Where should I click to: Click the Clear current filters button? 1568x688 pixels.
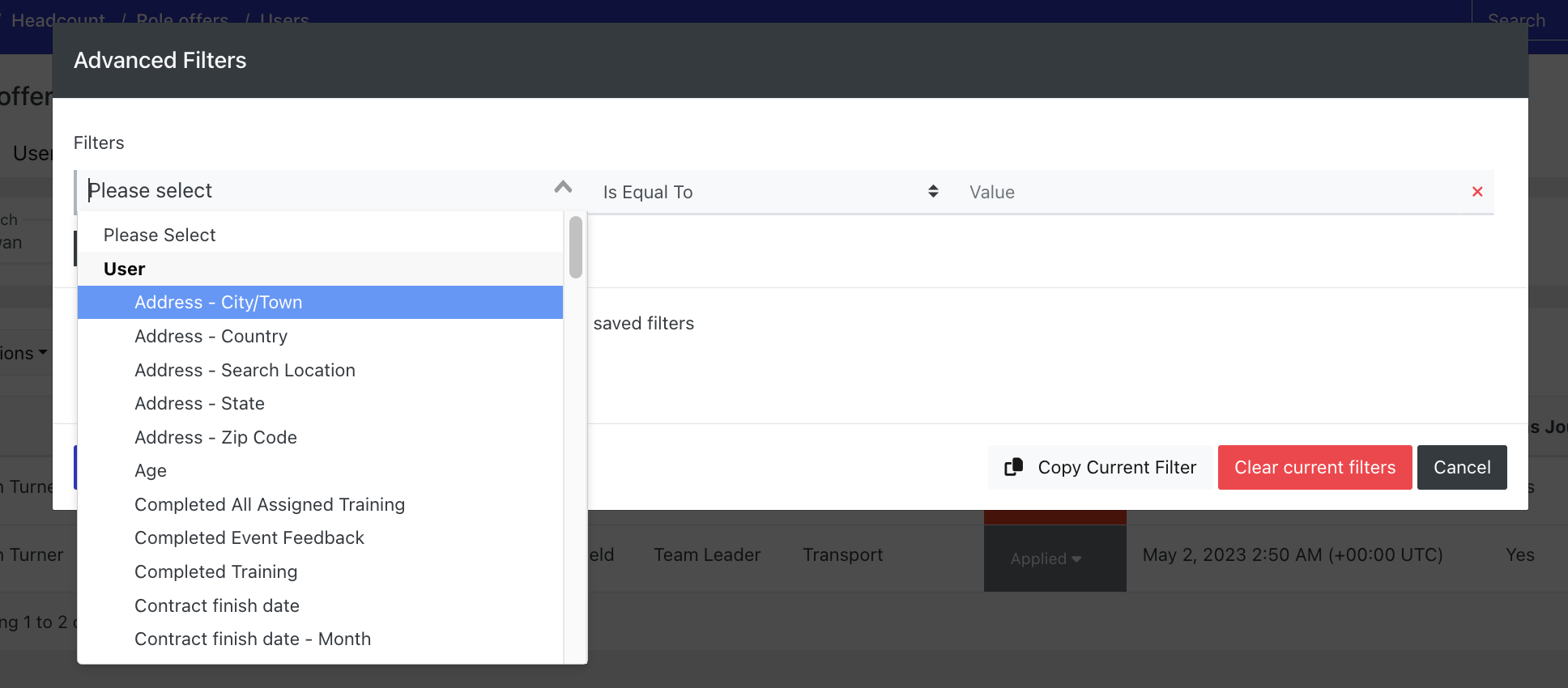[x=1314, y=467]
